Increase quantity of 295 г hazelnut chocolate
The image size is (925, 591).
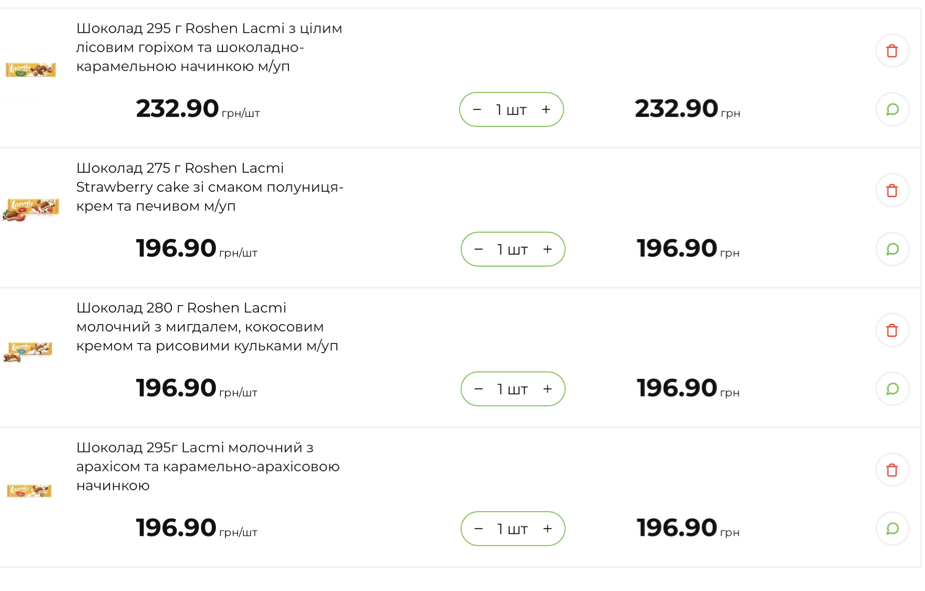(x=546, y=110)
